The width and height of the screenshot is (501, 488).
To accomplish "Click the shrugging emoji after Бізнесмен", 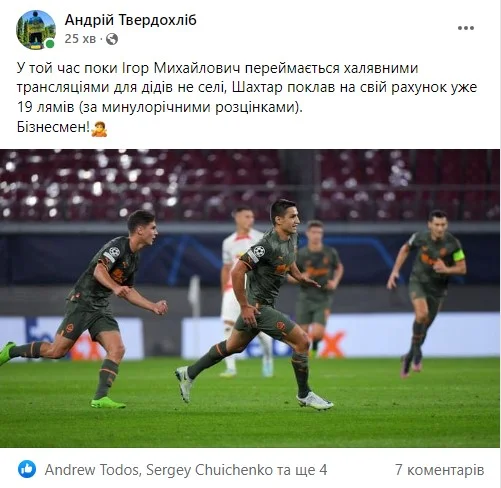I will (x=99, y=128).
